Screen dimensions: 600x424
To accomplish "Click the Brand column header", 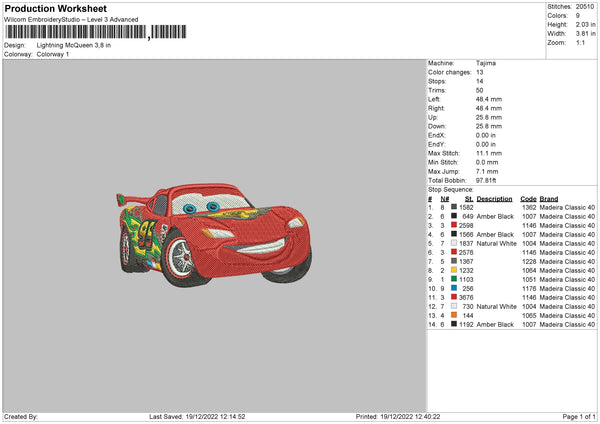I will [x=548, y=198].
